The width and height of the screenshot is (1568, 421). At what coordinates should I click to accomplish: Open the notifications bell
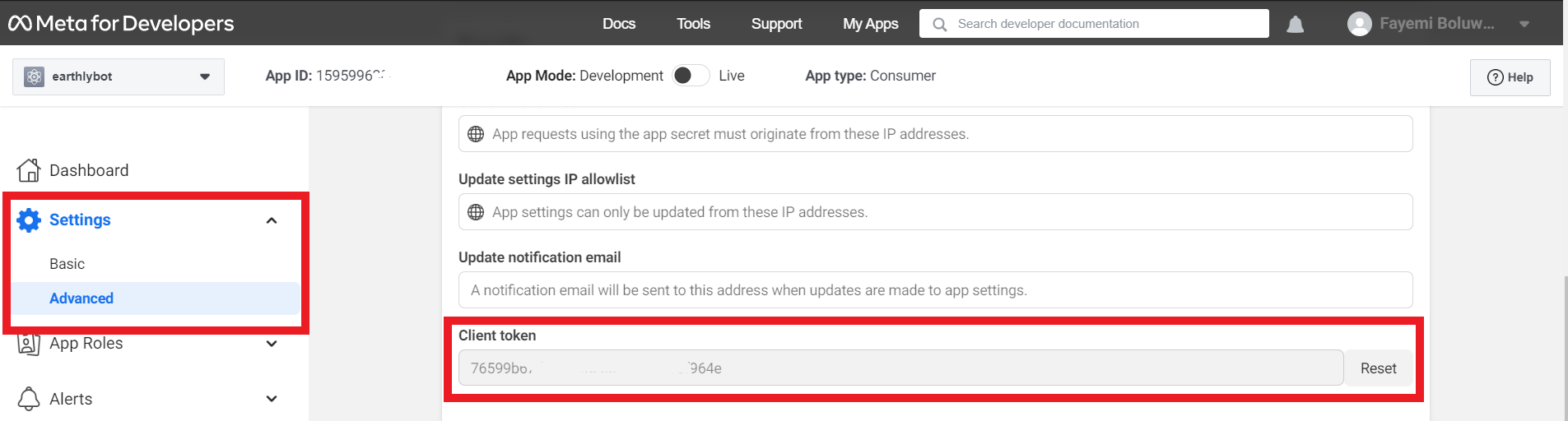[1295, 24]
